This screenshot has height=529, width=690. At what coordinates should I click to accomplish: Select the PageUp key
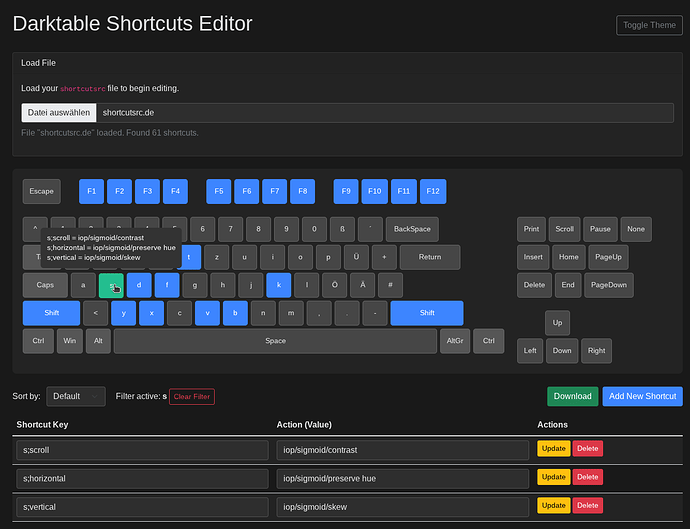point(608,257)
